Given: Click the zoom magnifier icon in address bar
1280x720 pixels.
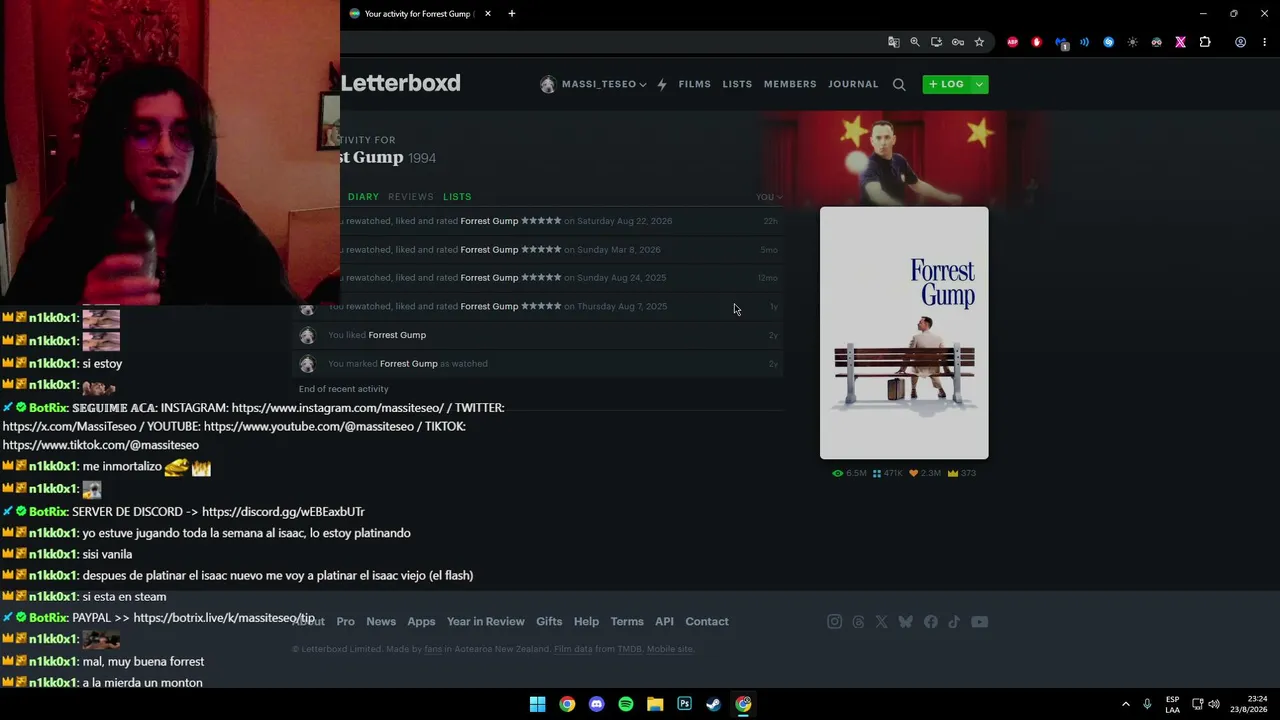Looking at the screenshot, I should pyautogui.click(x=915, y=42).
